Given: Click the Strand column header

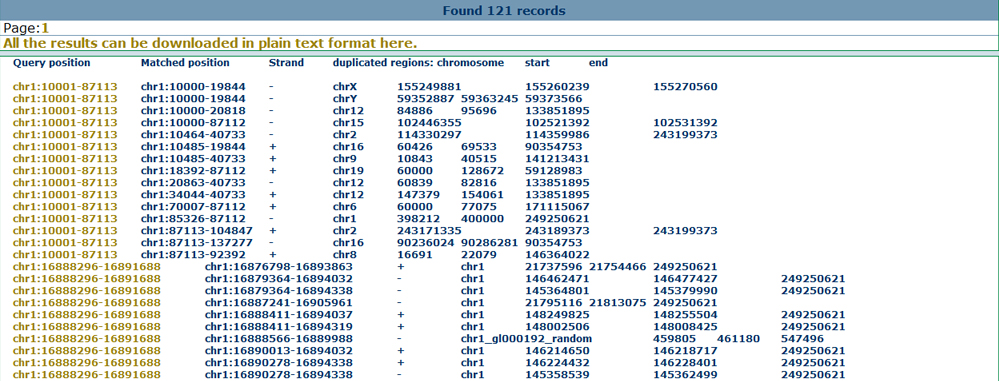Looking at the screenshot, I should pyautogui.click(x=286, y=63).
